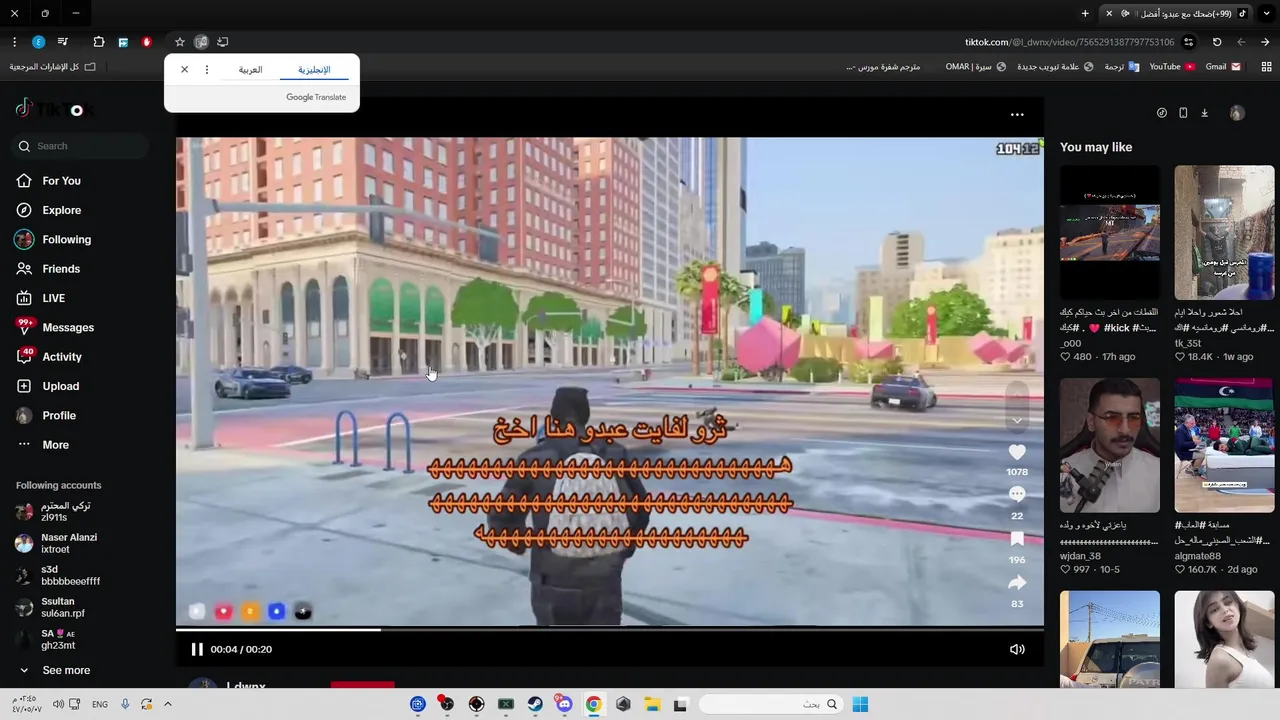The image size is (1280, 720).
Task: Open a new browser tab
Action: tap(1085, 13)
